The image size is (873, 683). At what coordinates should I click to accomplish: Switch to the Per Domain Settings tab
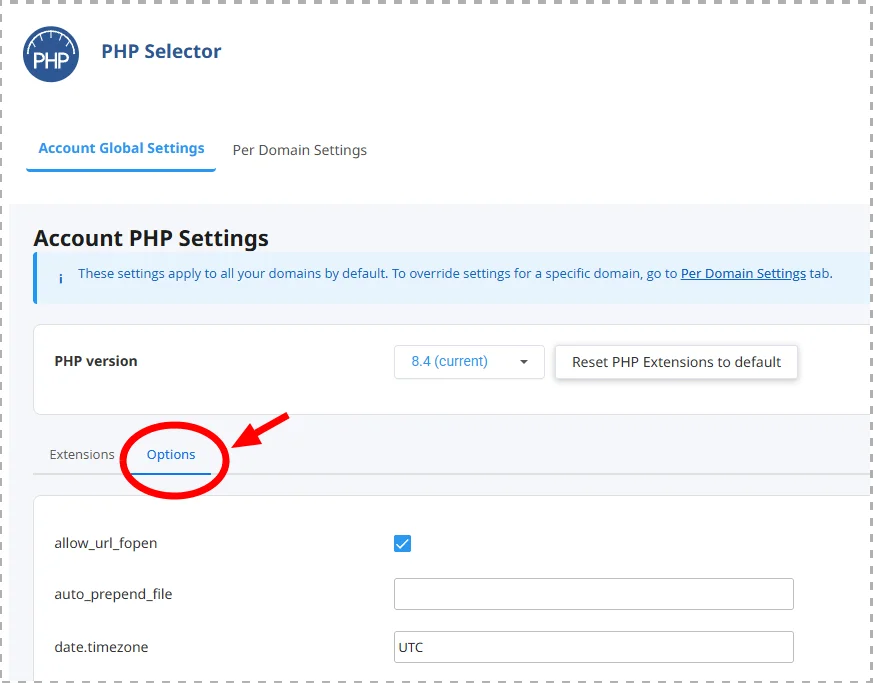point(300,150)
